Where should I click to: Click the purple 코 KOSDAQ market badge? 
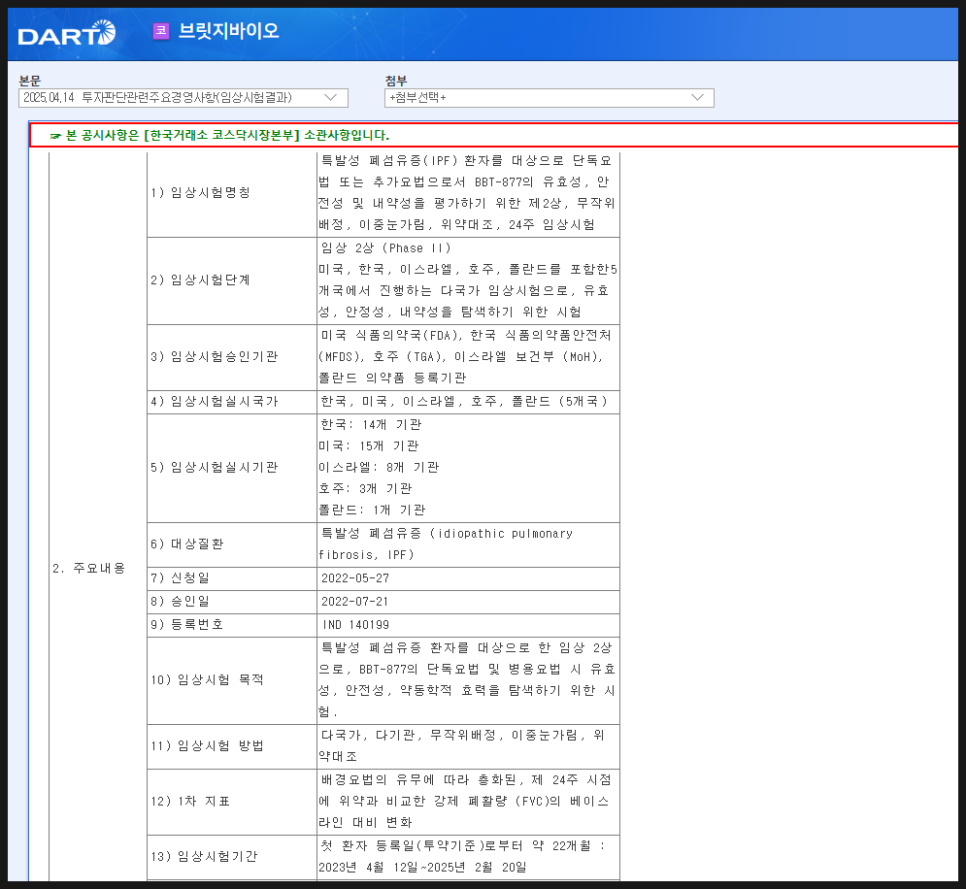[x=161, y=30]
